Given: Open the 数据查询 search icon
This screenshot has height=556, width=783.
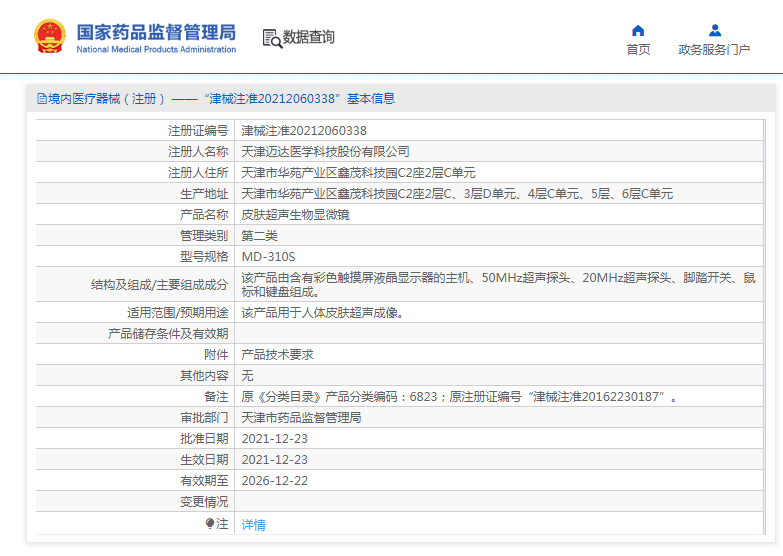Looking at the screenshot, I should 272,38.
